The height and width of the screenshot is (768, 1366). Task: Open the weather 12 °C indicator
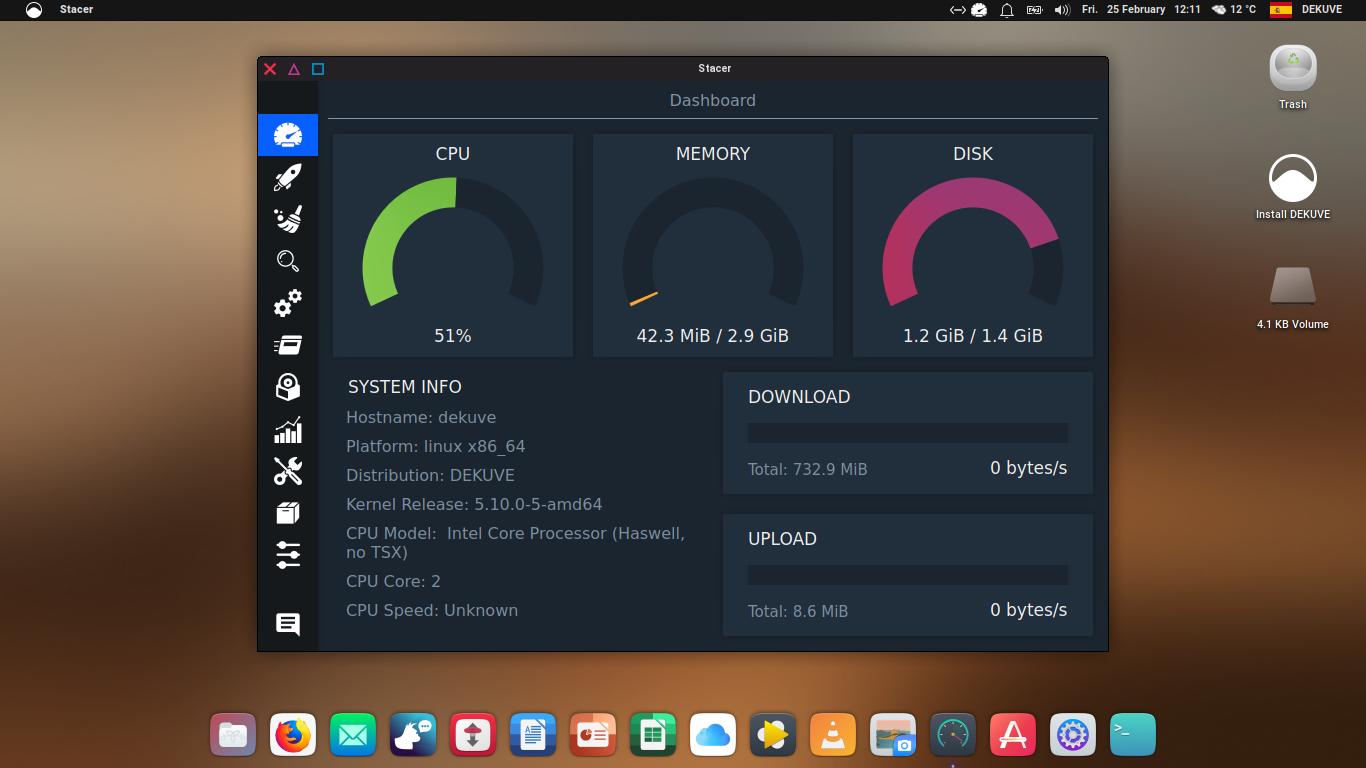pos(1234,9)
